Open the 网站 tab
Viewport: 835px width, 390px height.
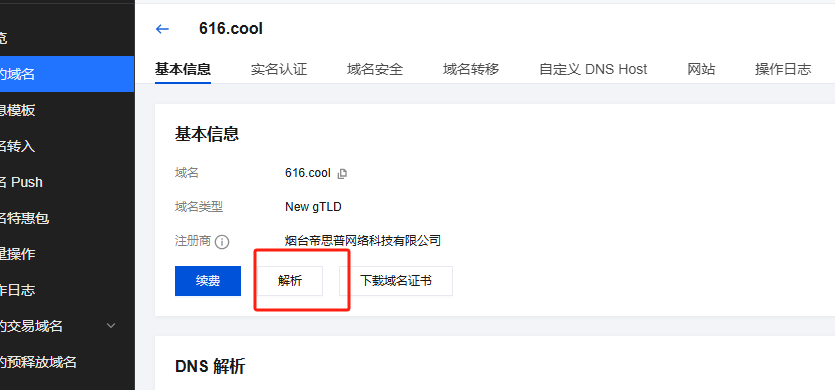(x=701, y=69)
